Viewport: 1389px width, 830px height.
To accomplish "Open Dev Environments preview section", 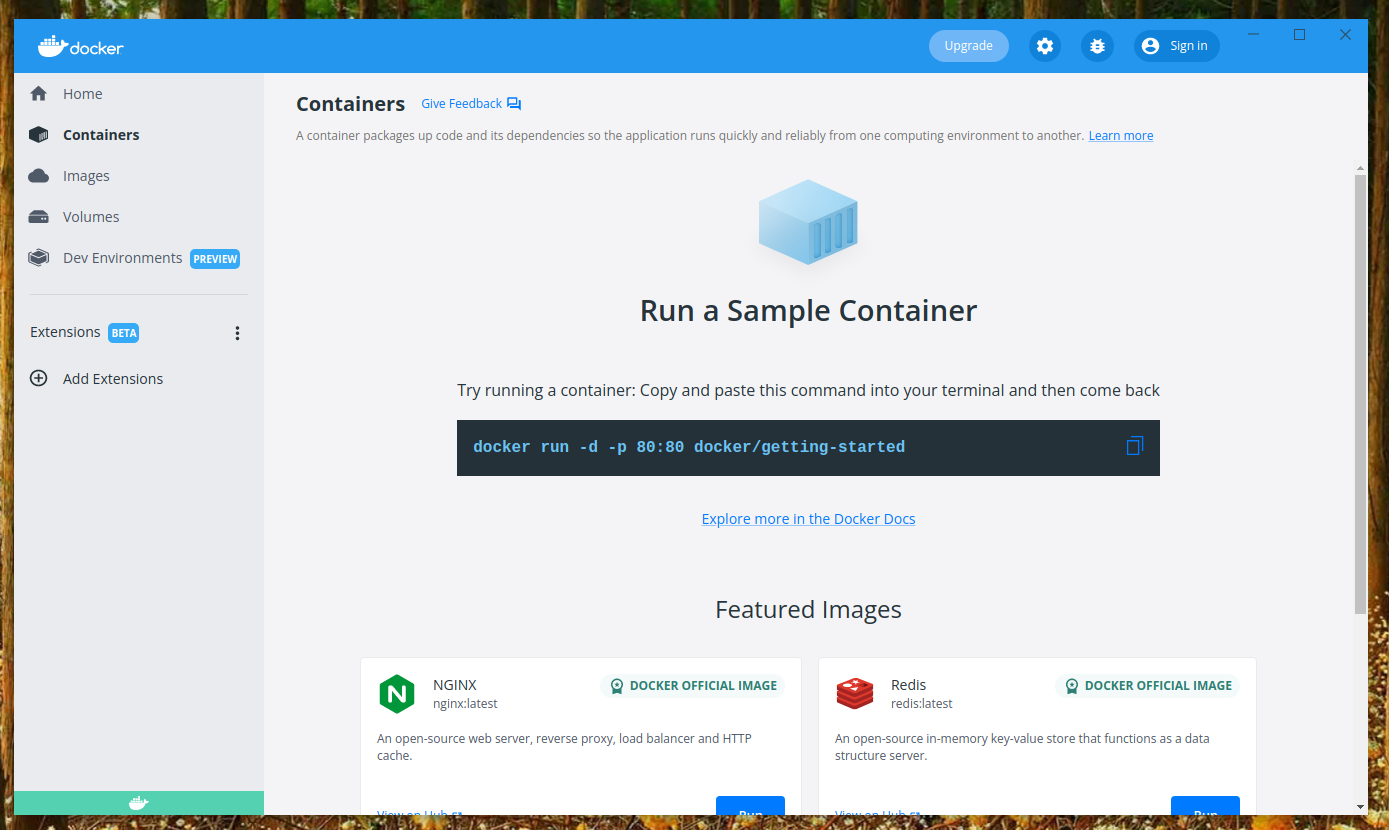I will point(122,258).
